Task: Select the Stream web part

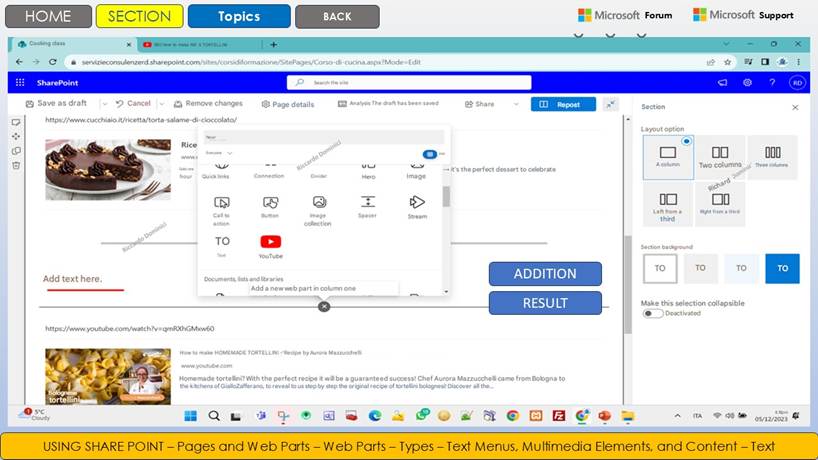Action: [x=417, y=207]
